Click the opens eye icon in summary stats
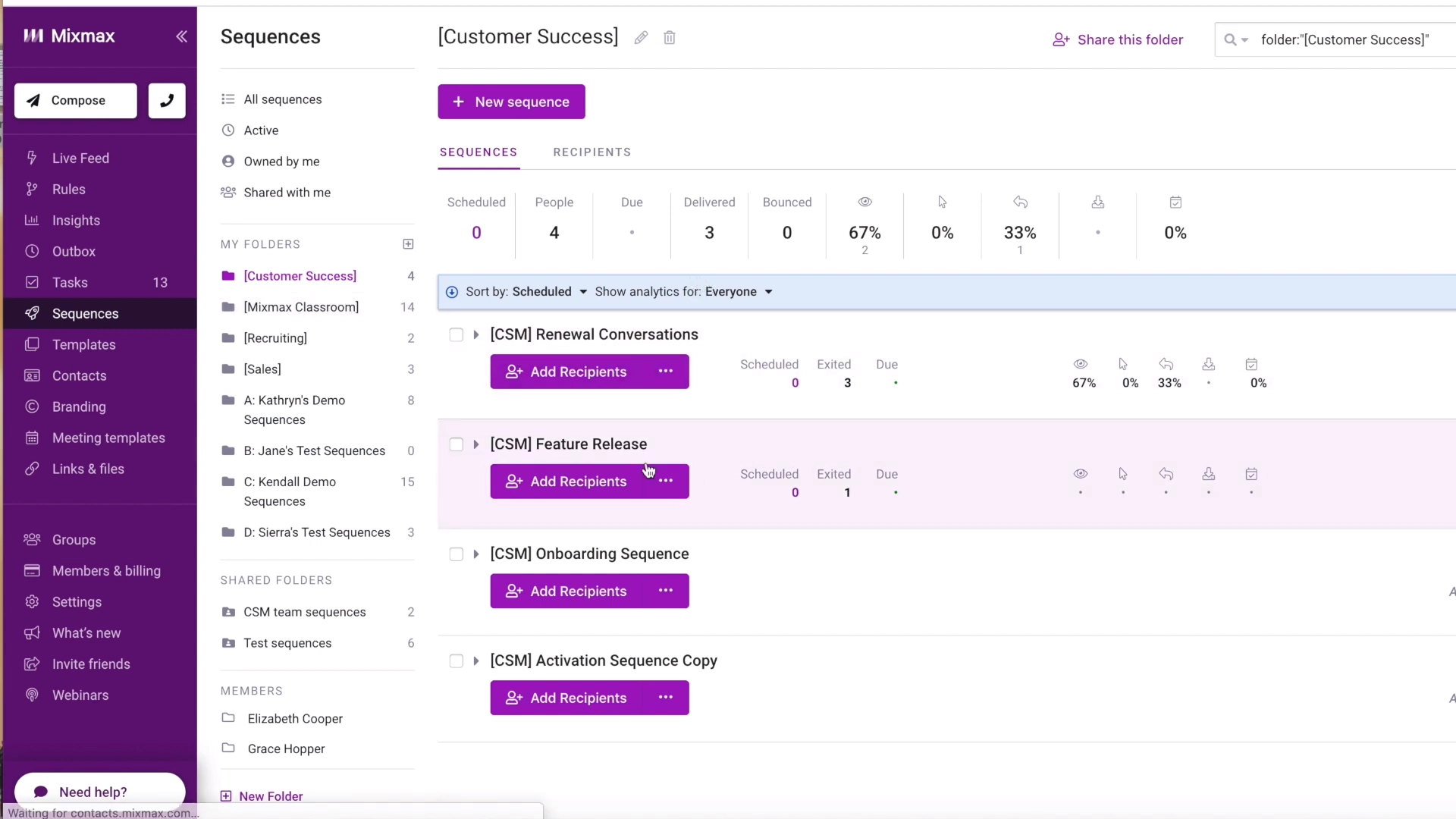 (865, 202)
